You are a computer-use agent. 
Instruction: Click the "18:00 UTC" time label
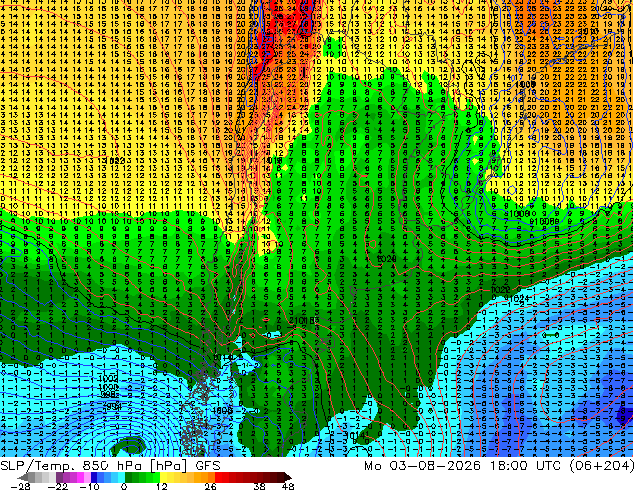[x=528, y=466]
